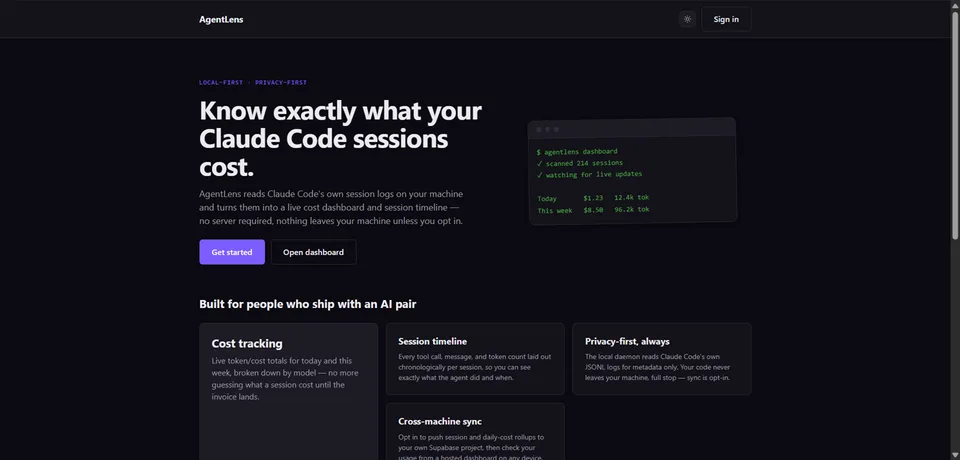
Task: Click the 'scanned 214 sessions' terminal line
Action: point(579,163)
